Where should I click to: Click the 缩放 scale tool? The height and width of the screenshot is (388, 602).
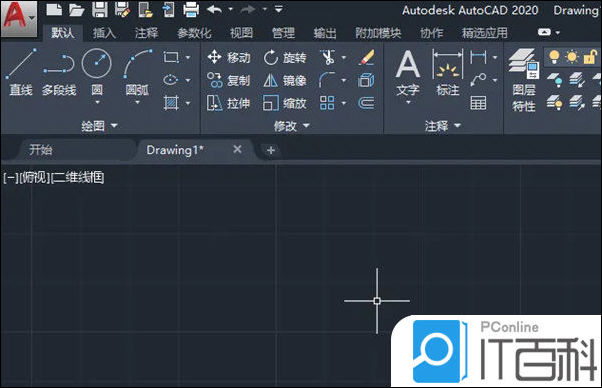pos(285,103)
